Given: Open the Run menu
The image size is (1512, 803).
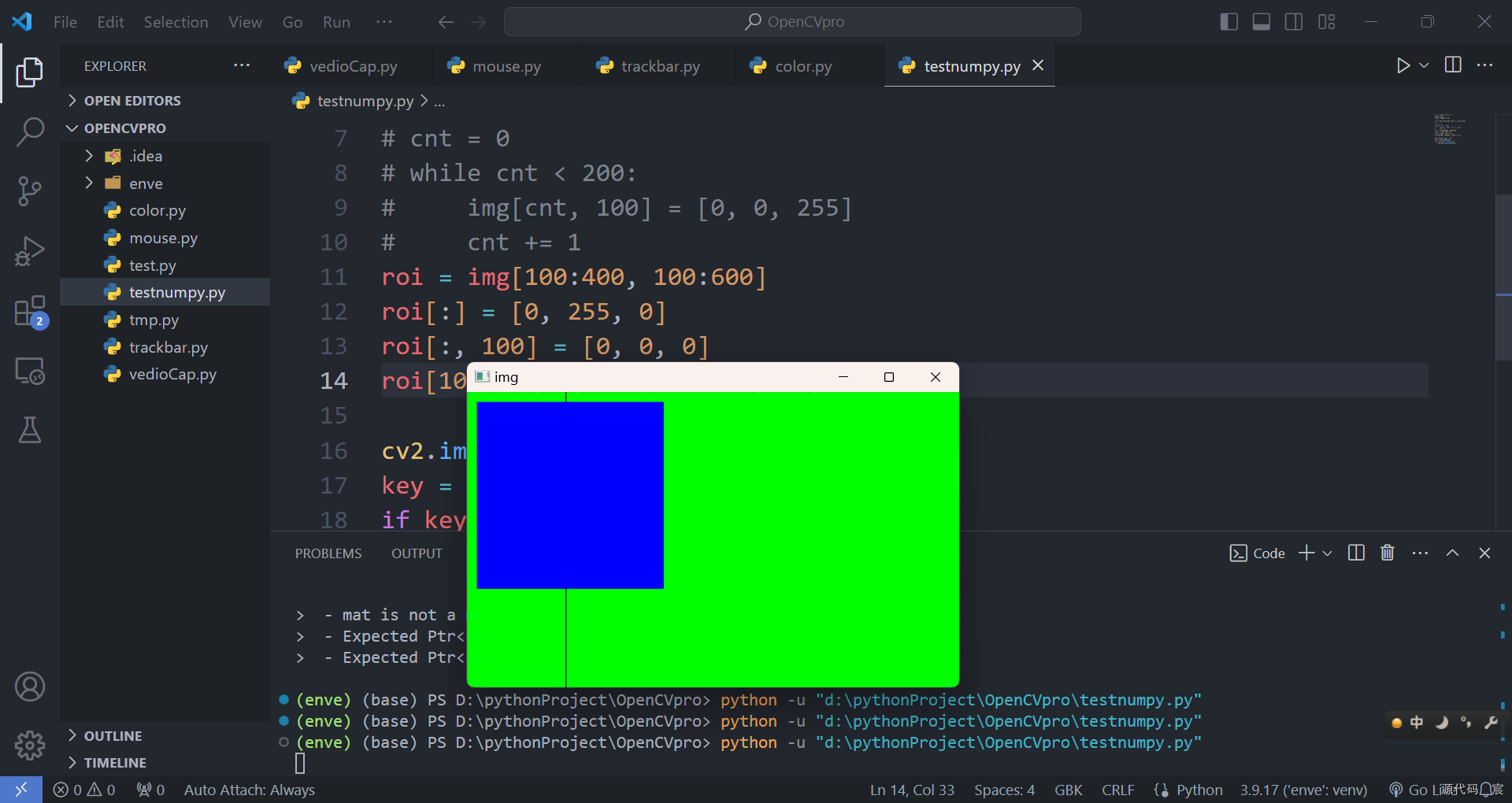Looking at the screenshot, I should click(336, 22).
